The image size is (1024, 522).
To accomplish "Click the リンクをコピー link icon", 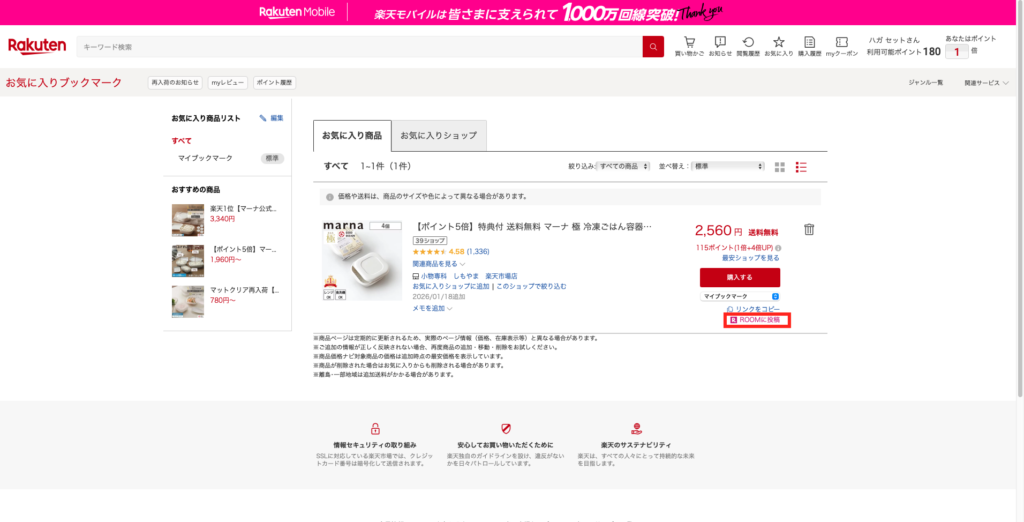I will 730,309.
